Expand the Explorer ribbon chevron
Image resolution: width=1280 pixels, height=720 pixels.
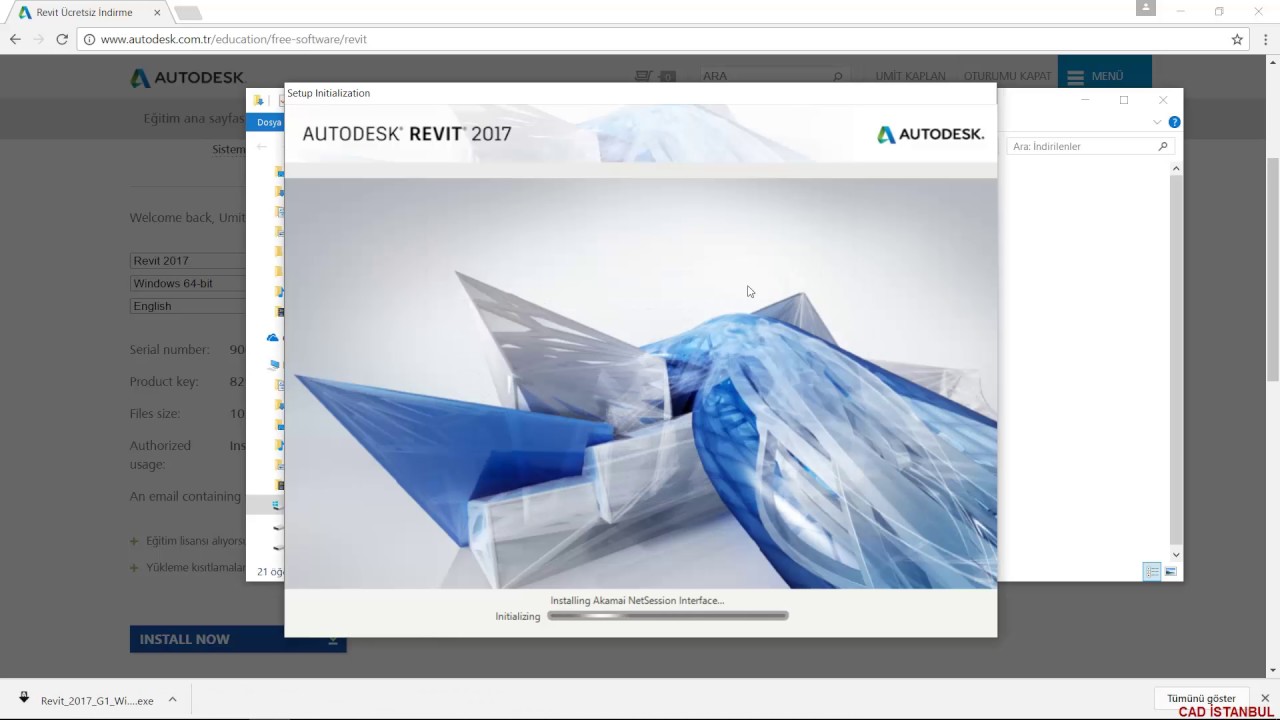coord(1157,122)
